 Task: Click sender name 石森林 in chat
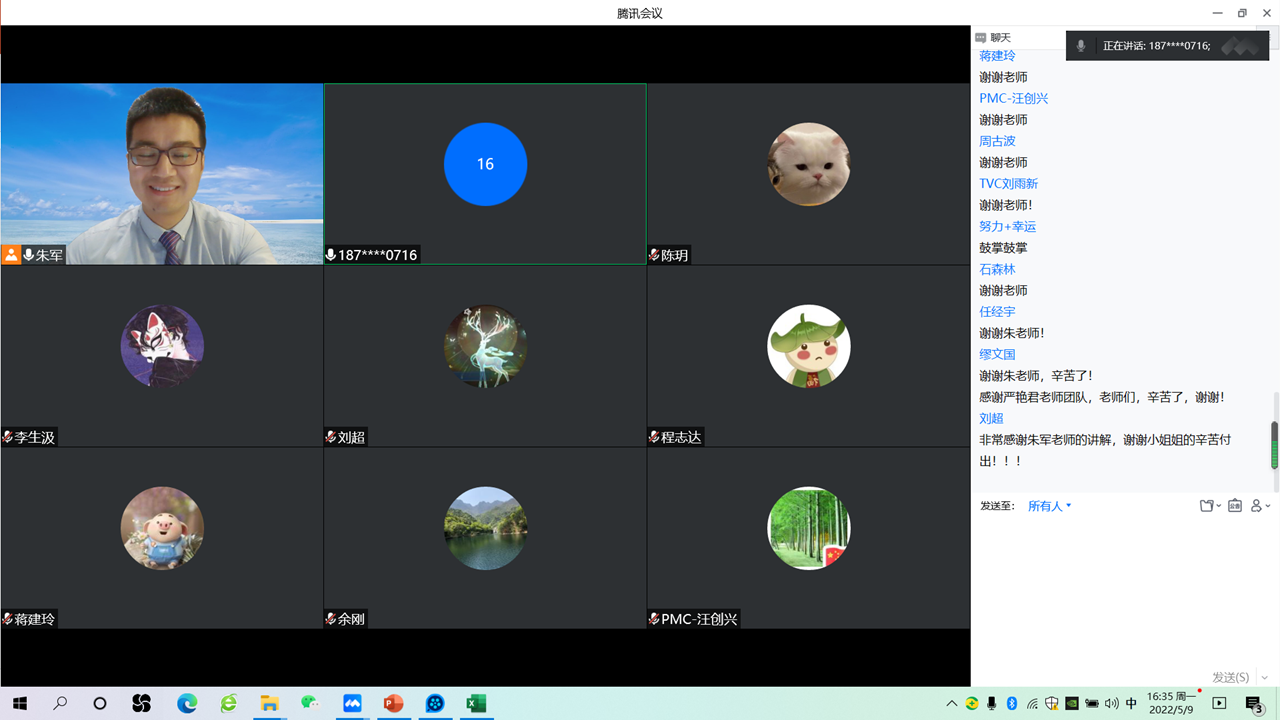pyautogui.click(x=997, y=269)
